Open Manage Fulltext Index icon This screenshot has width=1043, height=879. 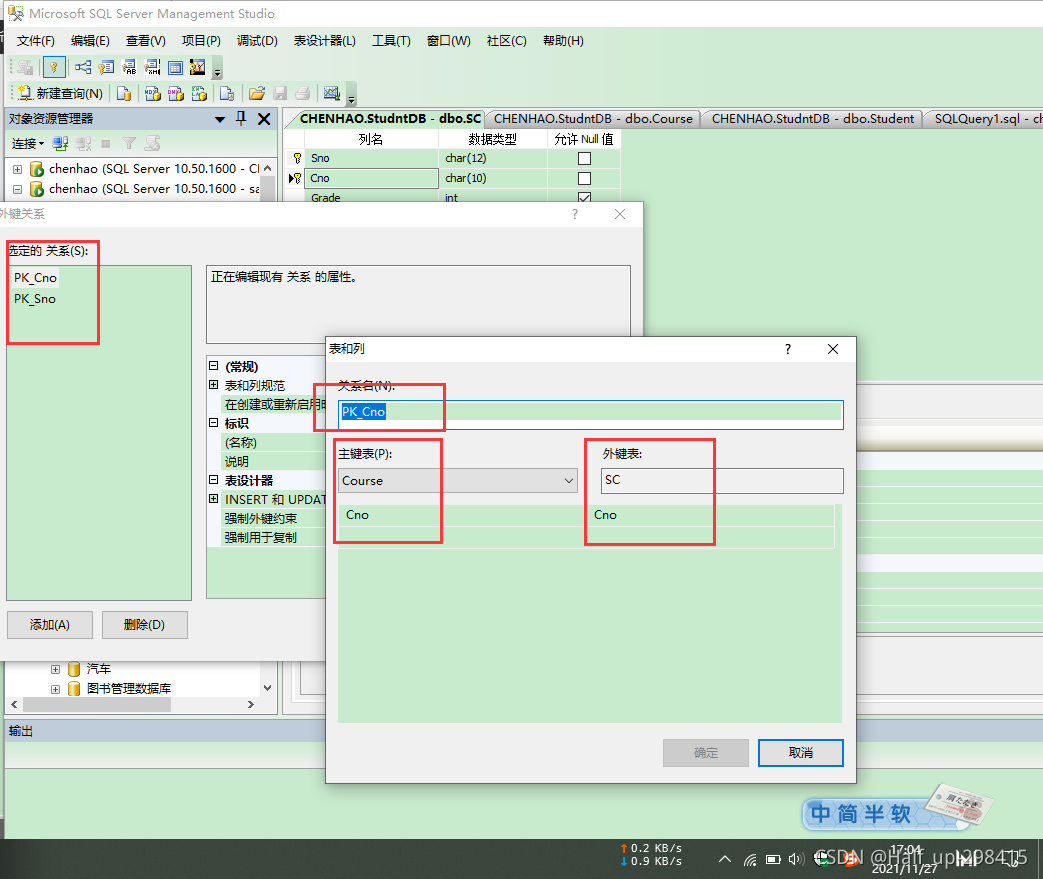coord(129,67)
